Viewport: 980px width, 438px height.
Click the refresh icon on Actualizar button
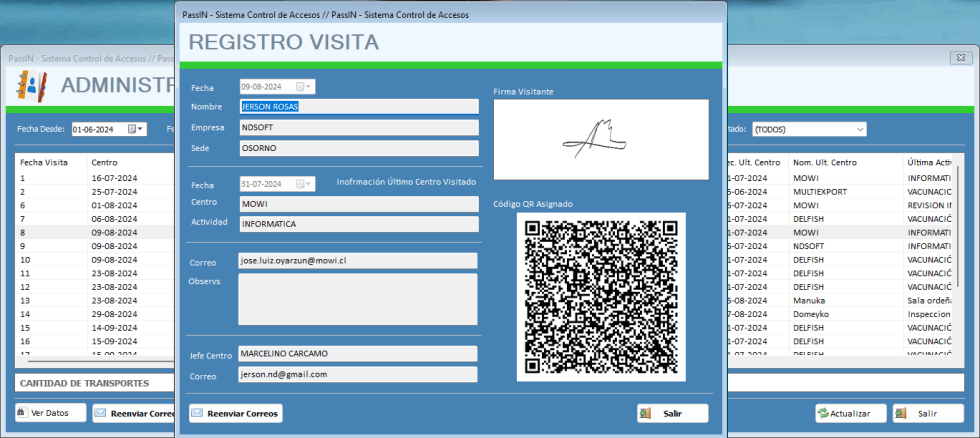click(x=824, y=414)
